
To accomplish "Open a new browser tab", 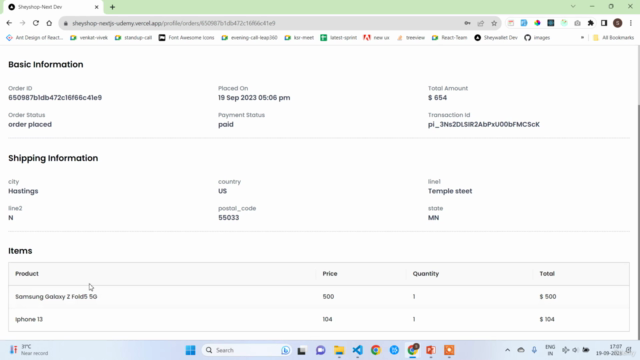I will coord(112,7).
